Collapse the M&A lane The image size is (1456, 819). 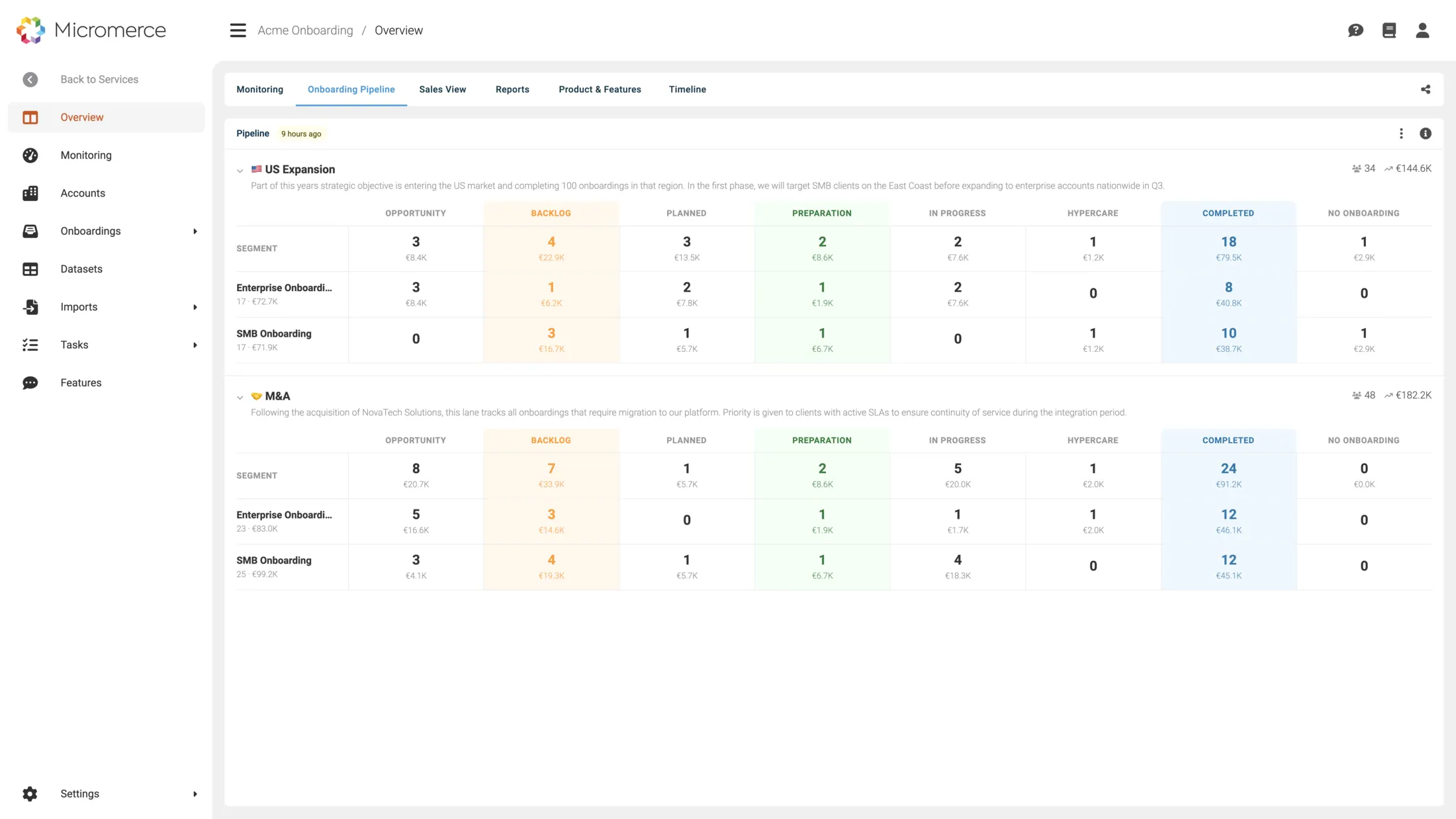click(240, 398)
